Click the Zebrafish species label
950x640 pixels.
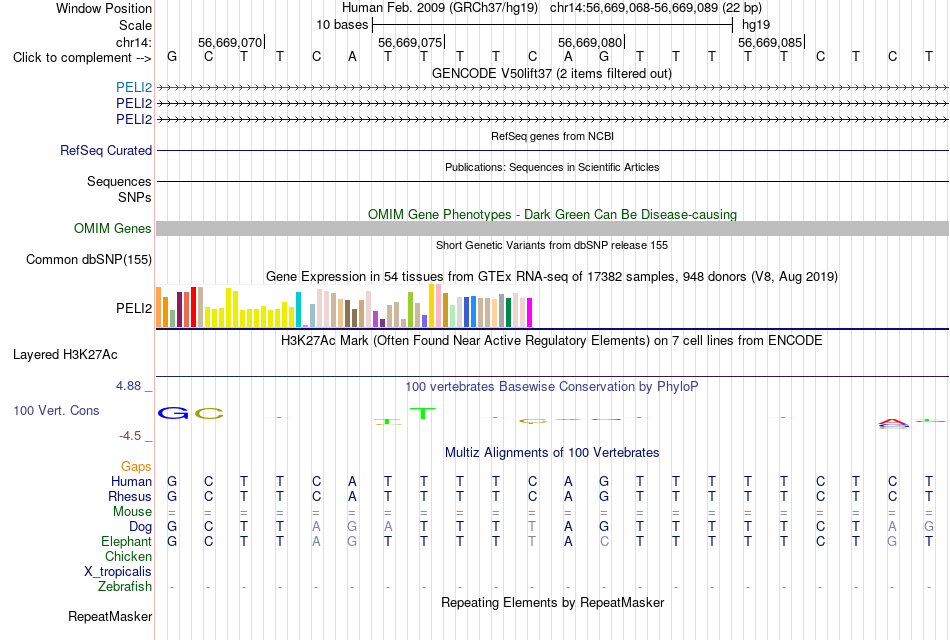point(125,587)
